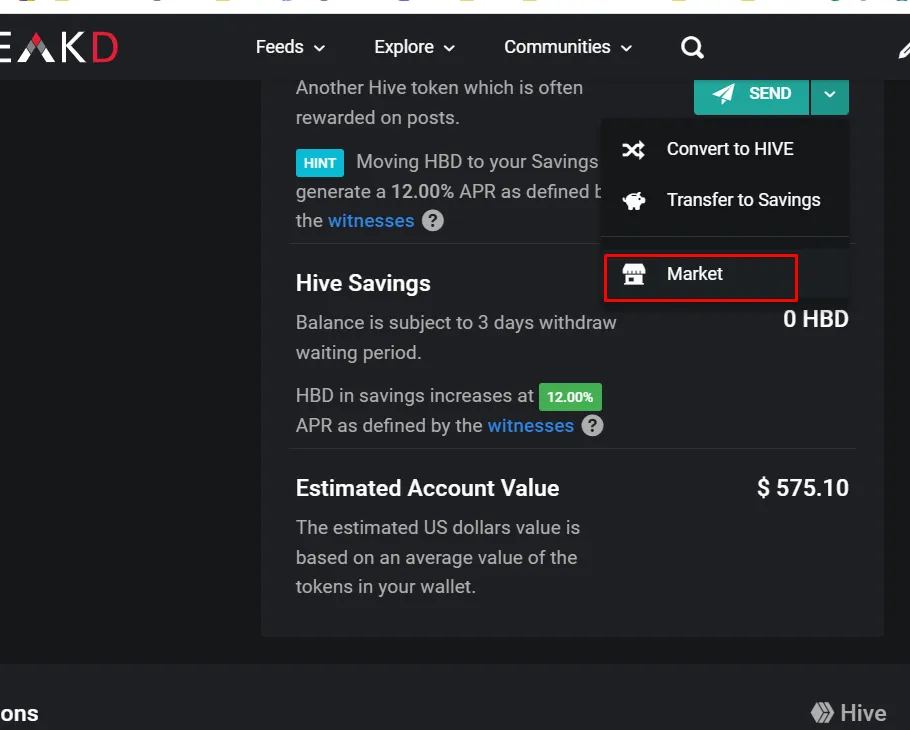The image size is (910, 730).
Task: Click the Hive Savings heading
Action: click(x=363, y=283)
